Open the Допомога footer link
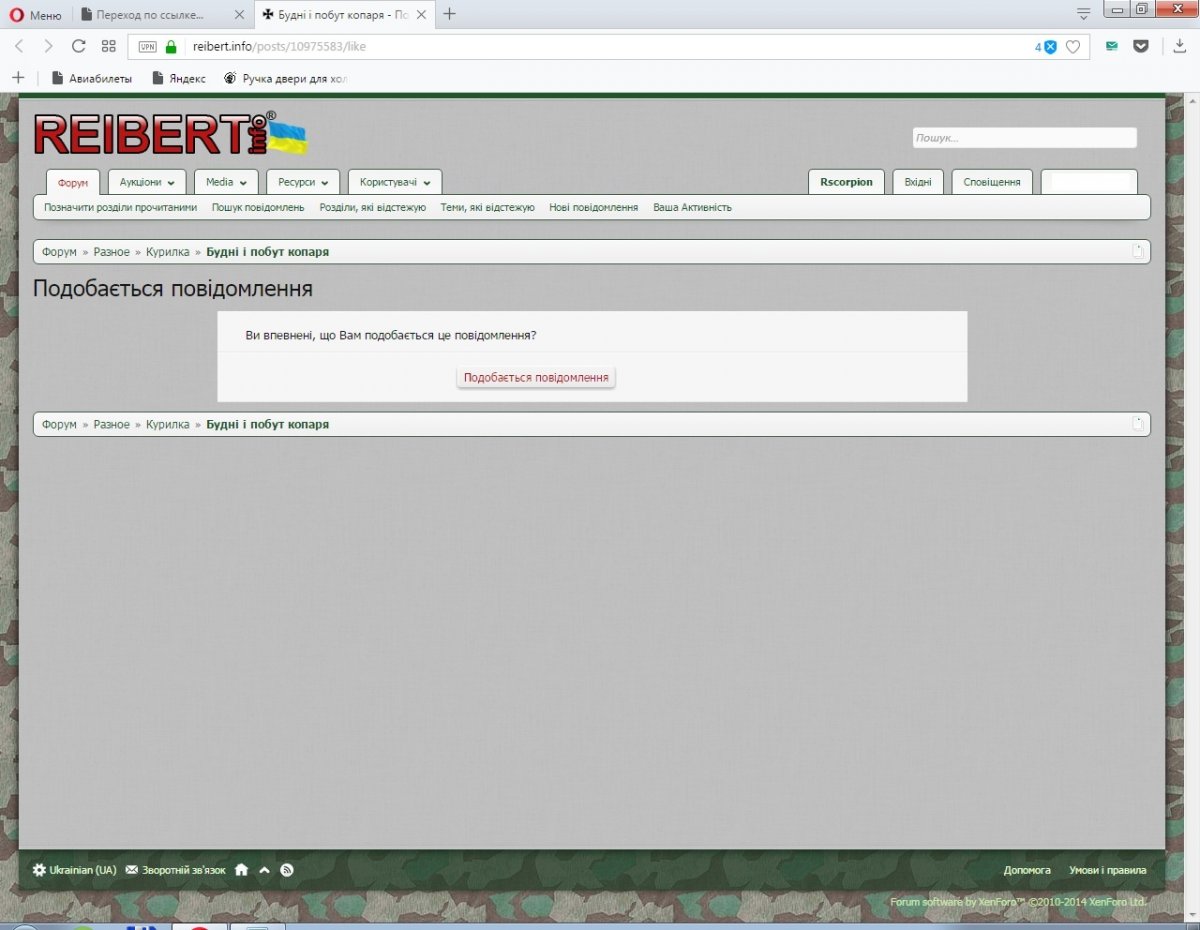 pyautogui.click(x=1027, y=870)
